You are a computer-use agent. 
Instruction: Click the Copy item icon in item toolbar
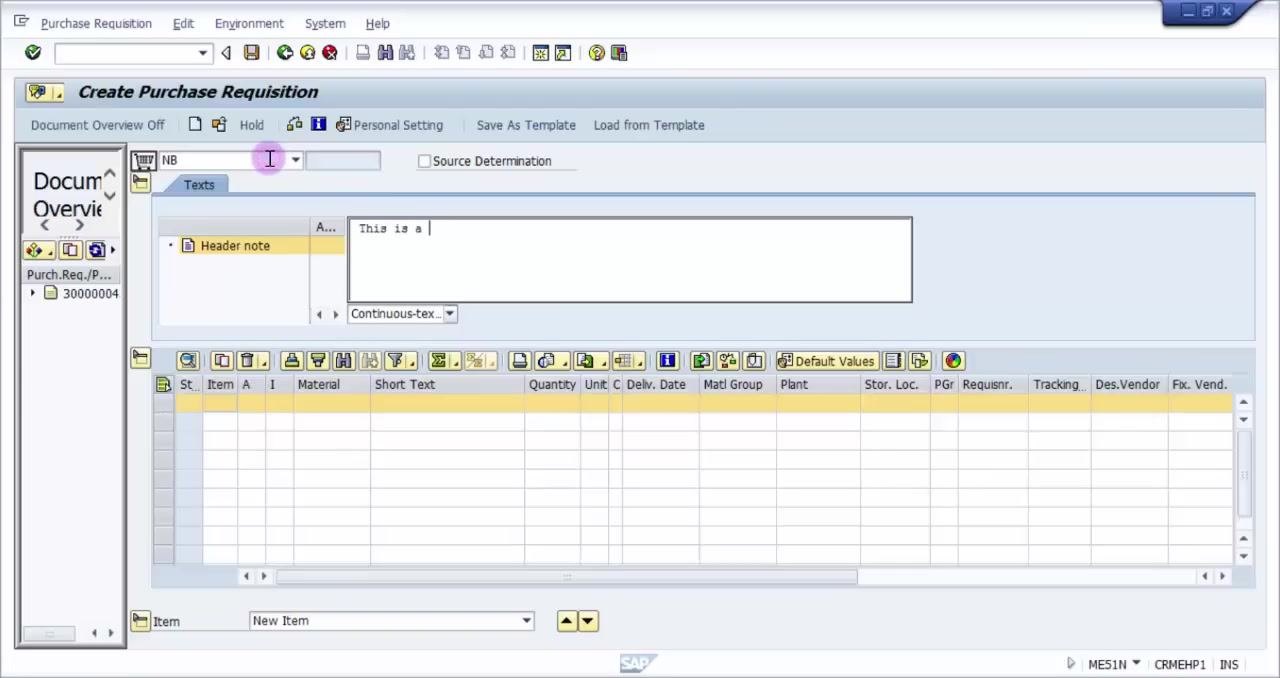click(x=221, y=361)
